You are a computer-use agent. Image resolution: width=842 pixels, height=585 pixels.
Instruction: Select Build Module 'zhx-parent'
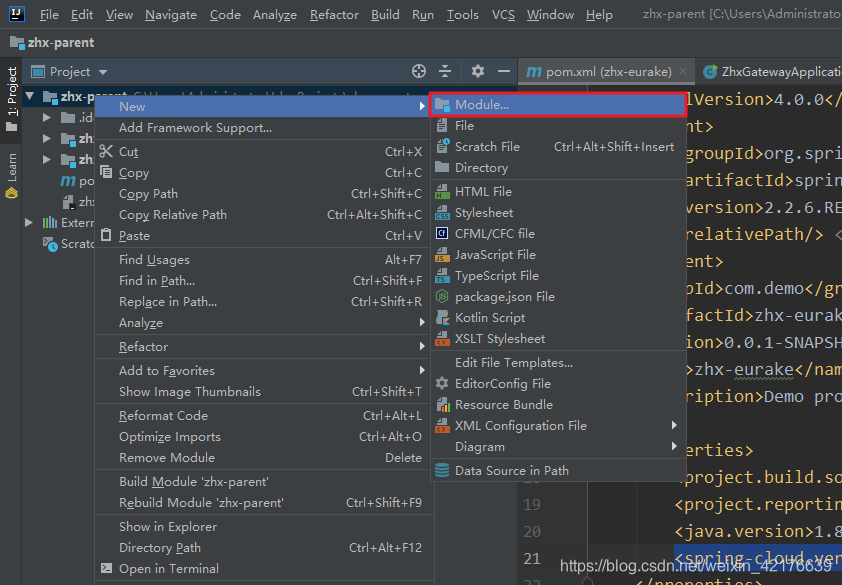point(263,482)
